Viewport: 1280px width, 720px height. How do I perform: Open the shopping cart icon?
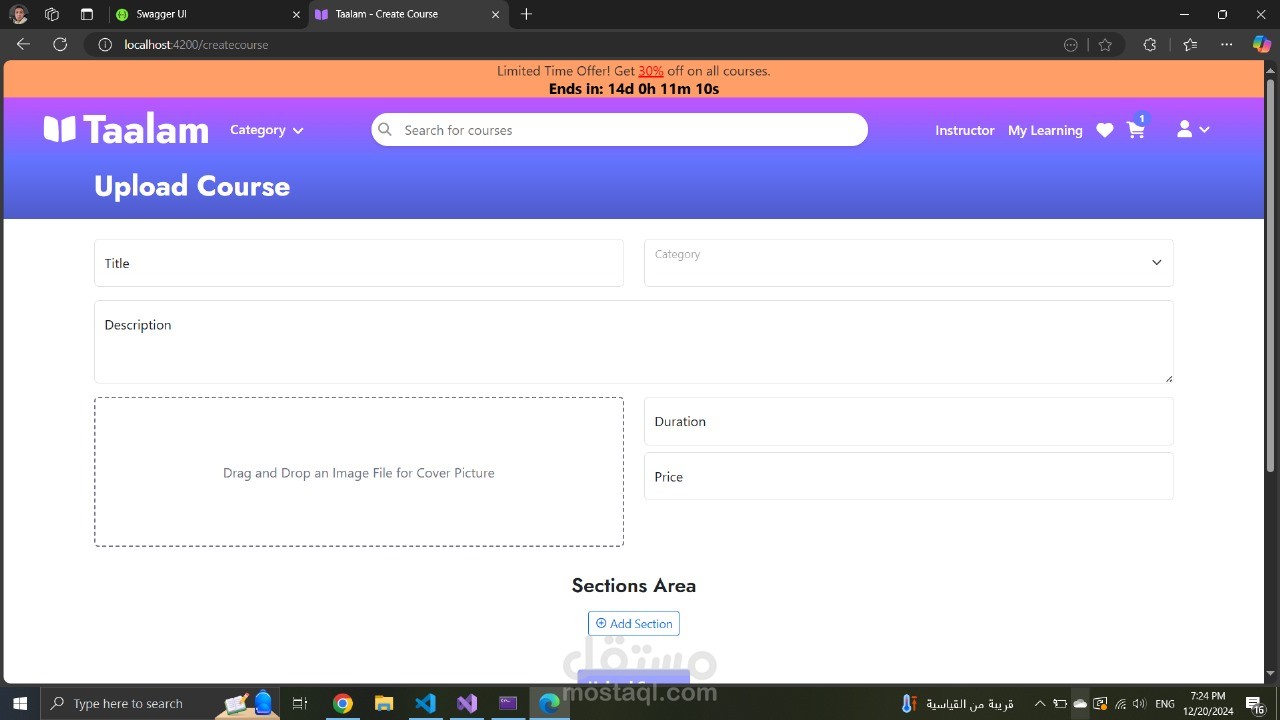coord(1136,129)
